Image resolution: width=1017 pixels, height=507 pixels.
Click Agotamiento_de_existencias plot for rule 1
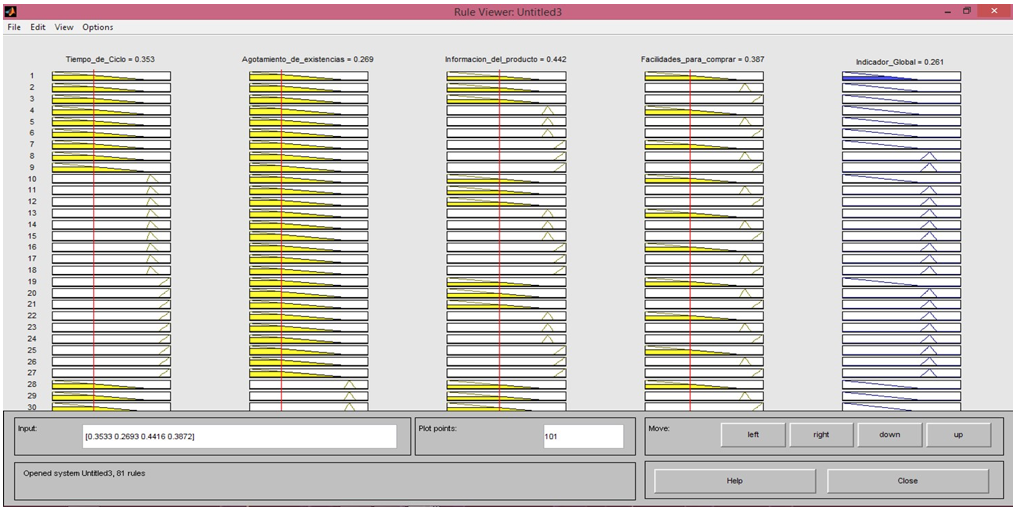pos(309,76)
